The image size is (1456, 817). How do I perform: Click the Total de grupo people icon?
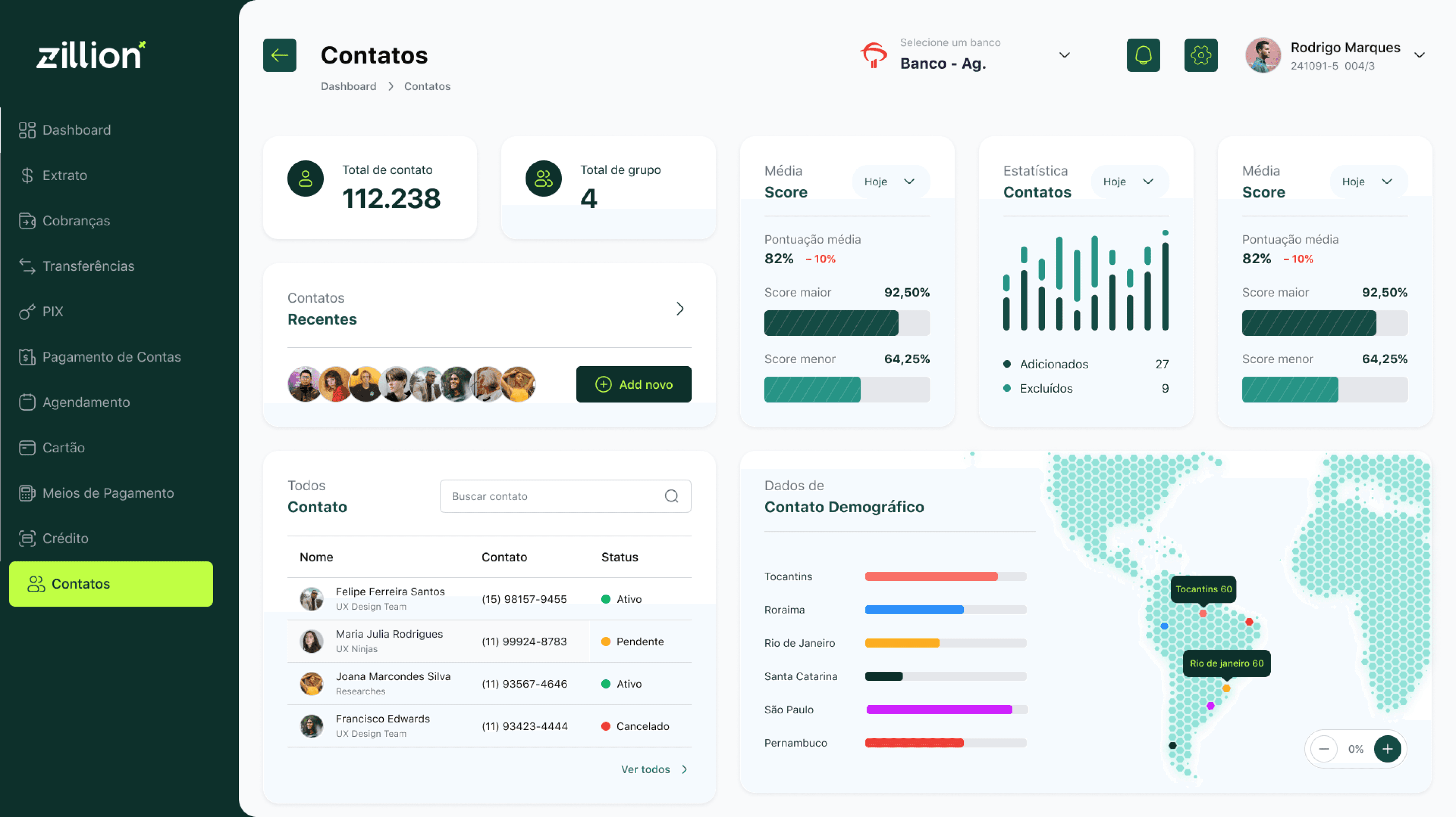pyautogui.click(x=543, y=179)
